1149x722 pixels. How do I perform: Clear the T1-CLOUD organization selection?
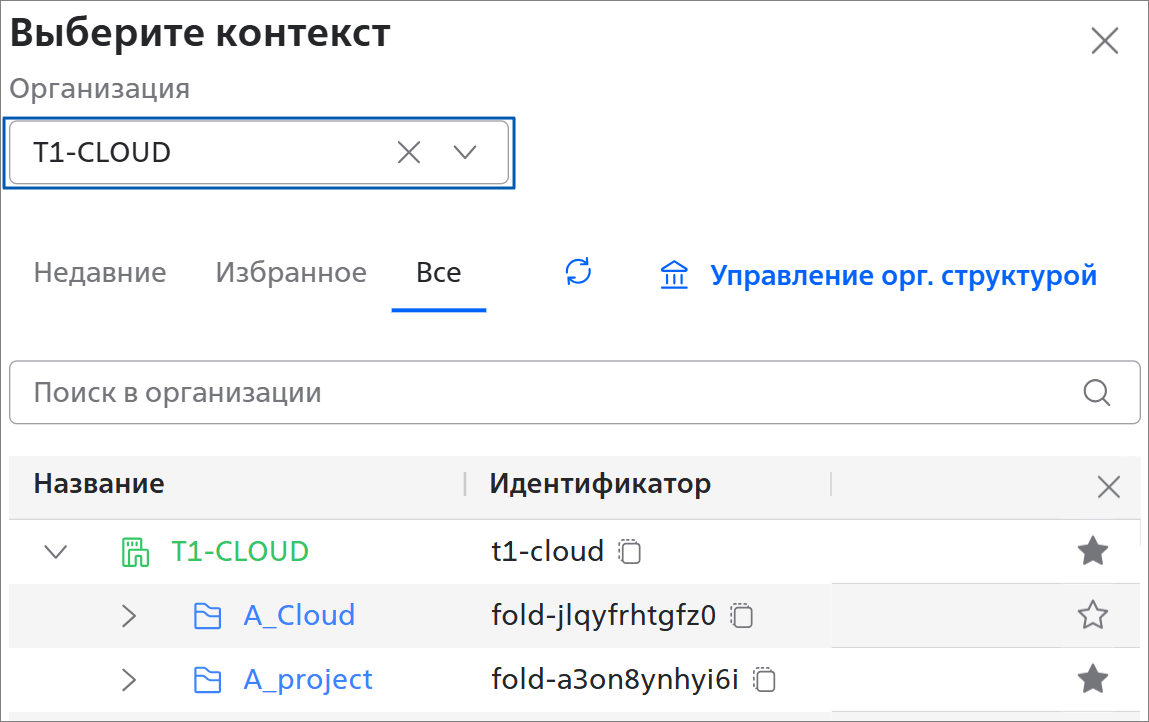click(x=409, y=152)
